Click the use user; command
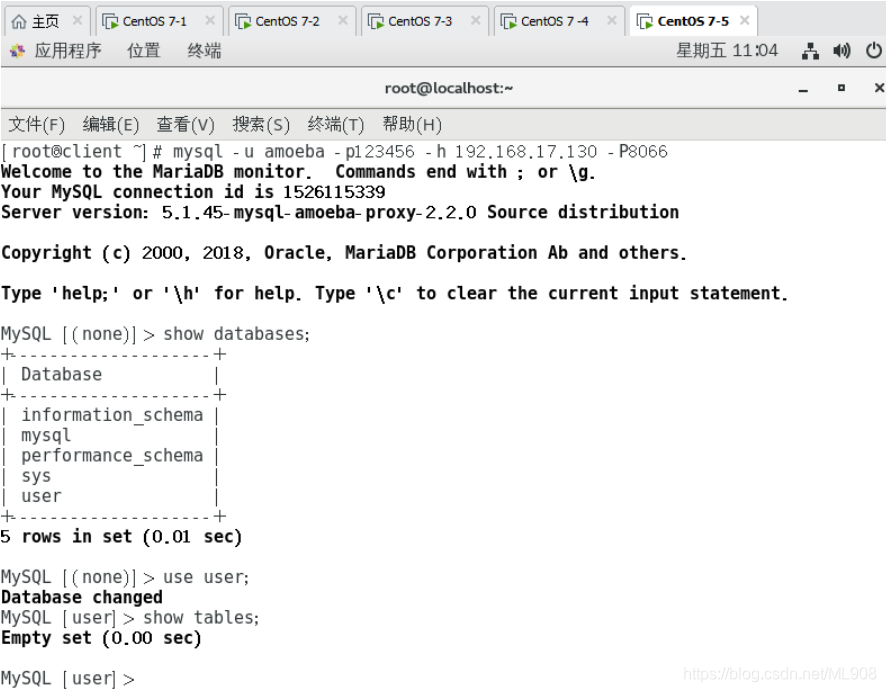Screen dimensions: 886x692 coord(206,577)
